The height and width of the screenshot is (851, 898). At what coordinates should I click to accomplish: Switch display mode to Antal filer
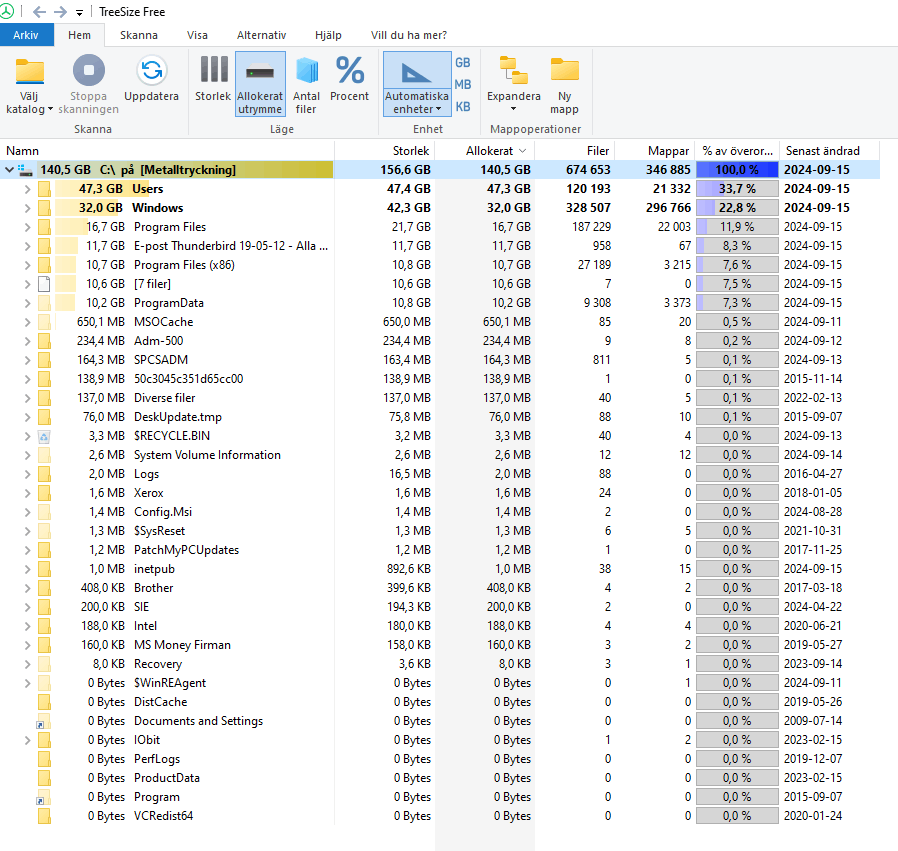tap(306, 85)
